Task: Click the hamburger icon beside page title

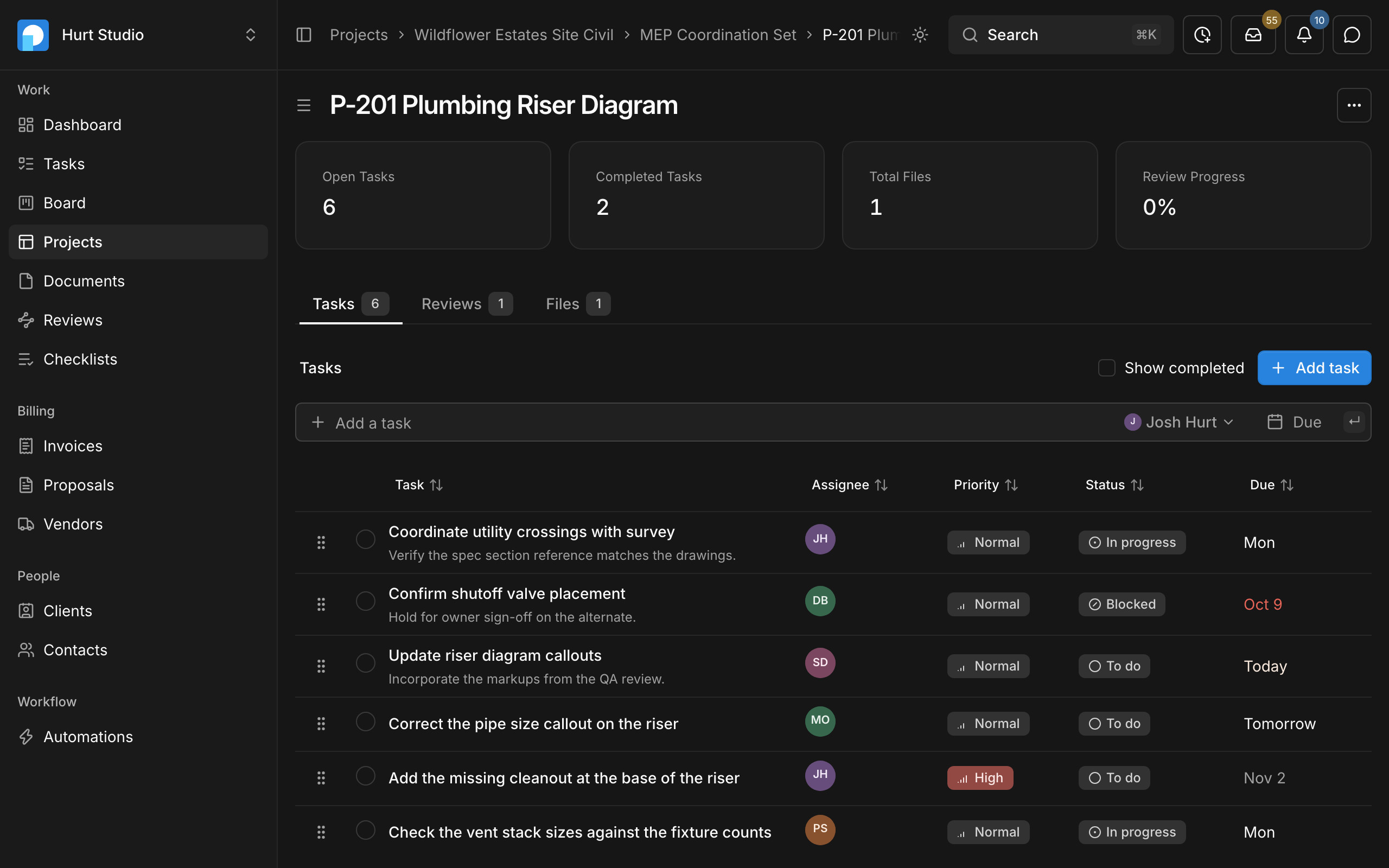Action: point(304,105)
